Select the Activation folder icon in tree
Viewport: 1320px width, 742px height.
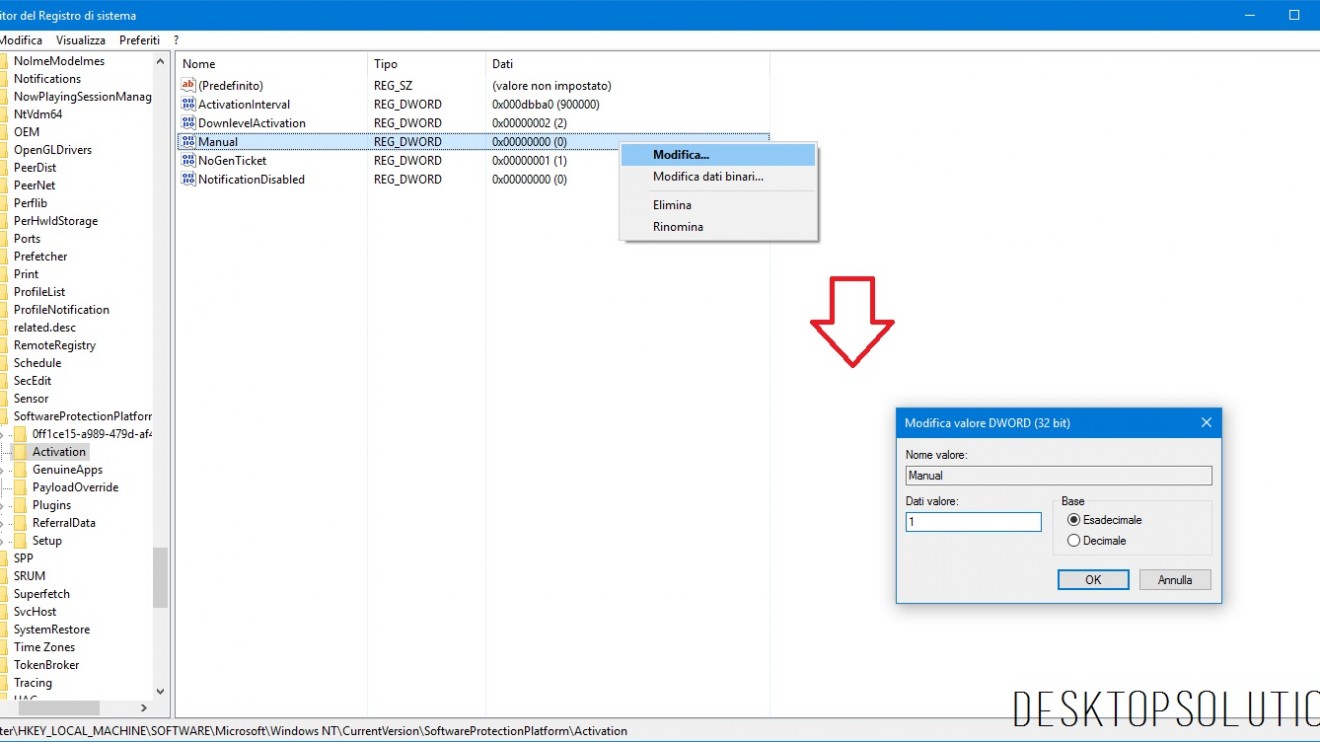coord(20,452)
